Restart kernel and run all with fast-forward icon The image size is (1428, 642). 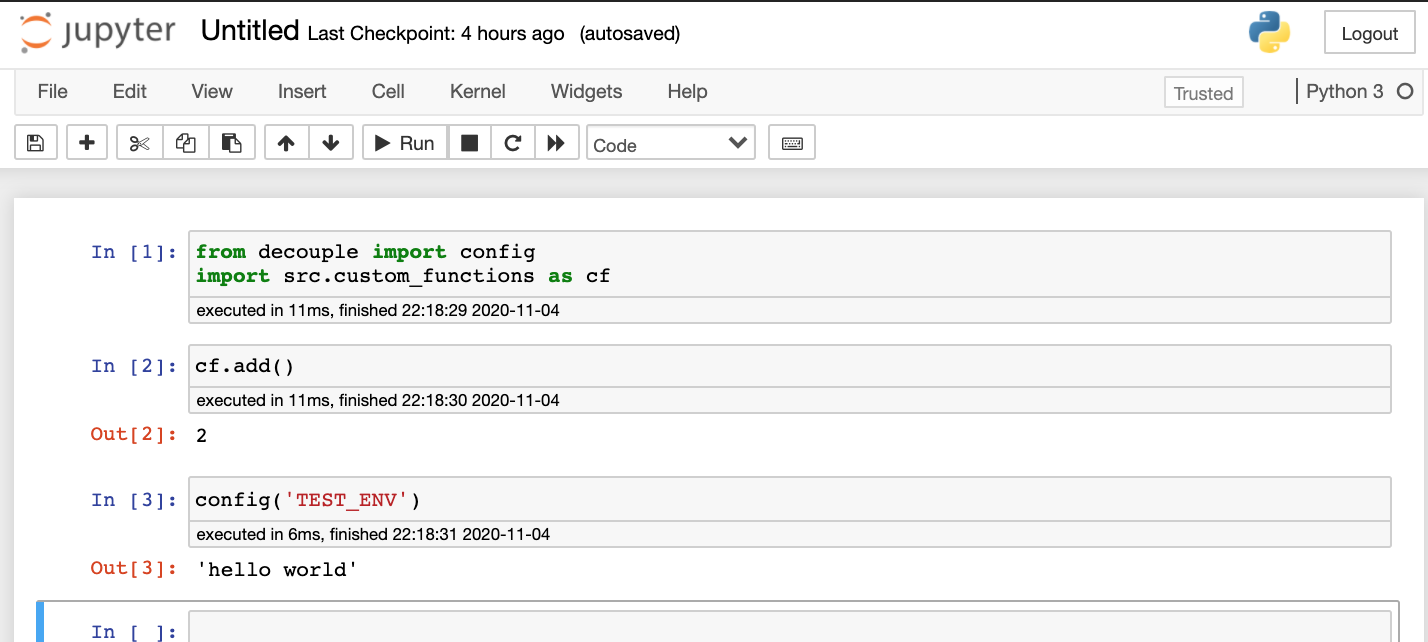tap(557, 143)
